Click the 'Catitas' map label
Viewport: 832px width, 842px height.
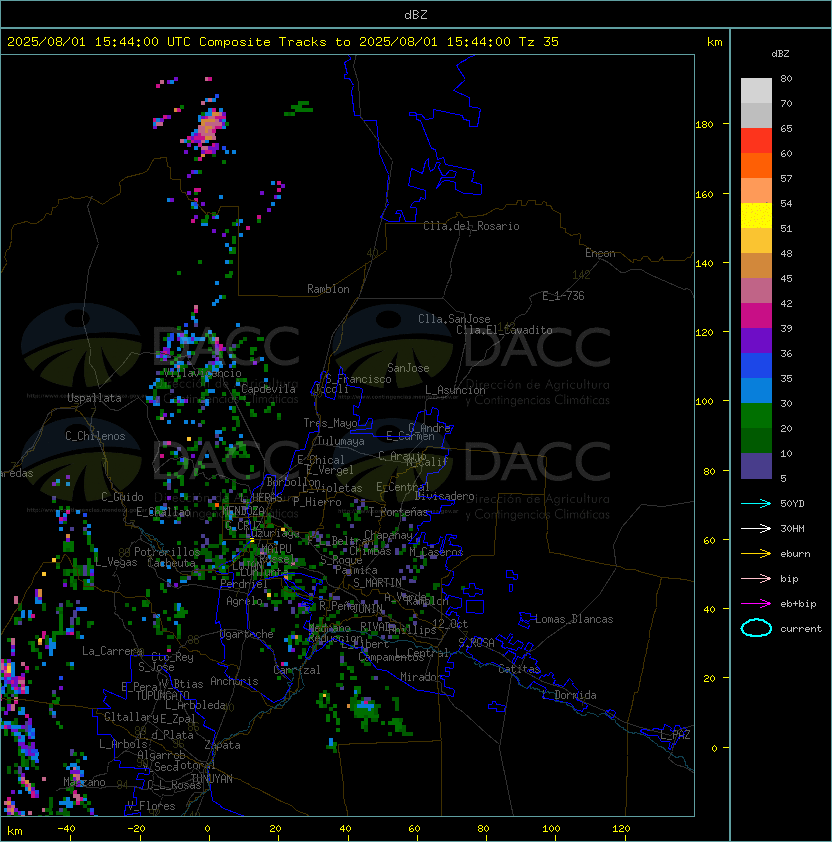[x=519, y=669]
